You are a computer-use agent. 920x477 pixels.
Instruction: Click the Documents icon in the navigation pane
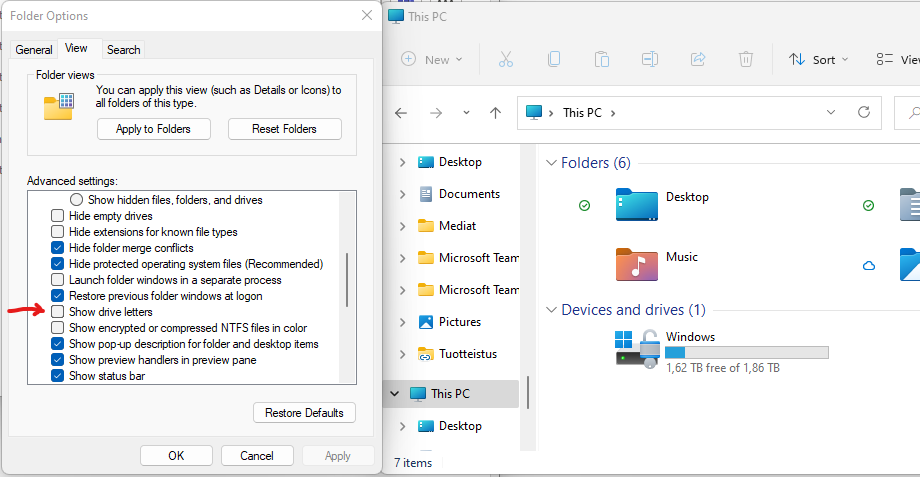426,194
